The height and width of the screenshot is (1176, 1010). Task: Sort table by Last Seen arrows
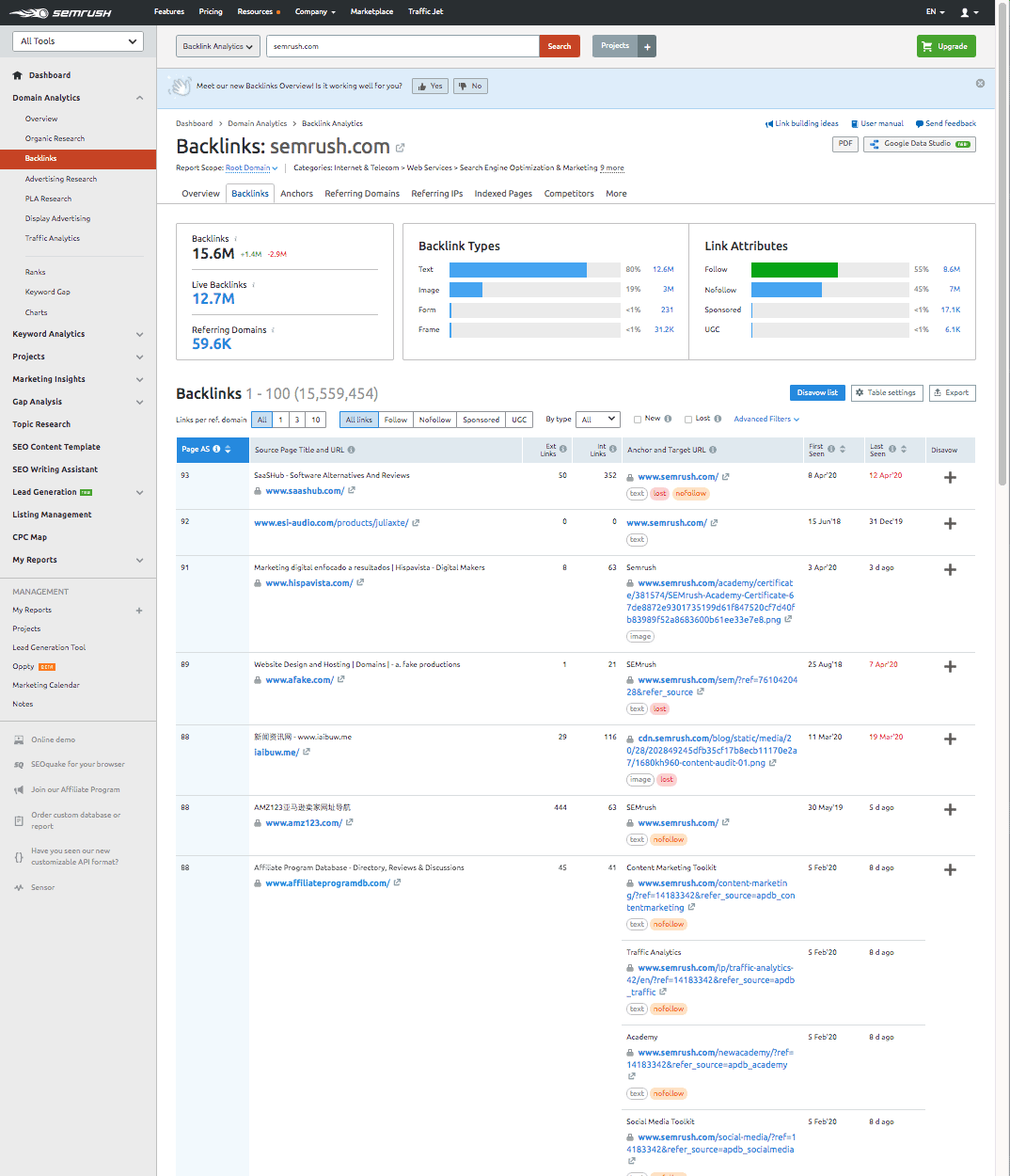(x=904, y=449)
